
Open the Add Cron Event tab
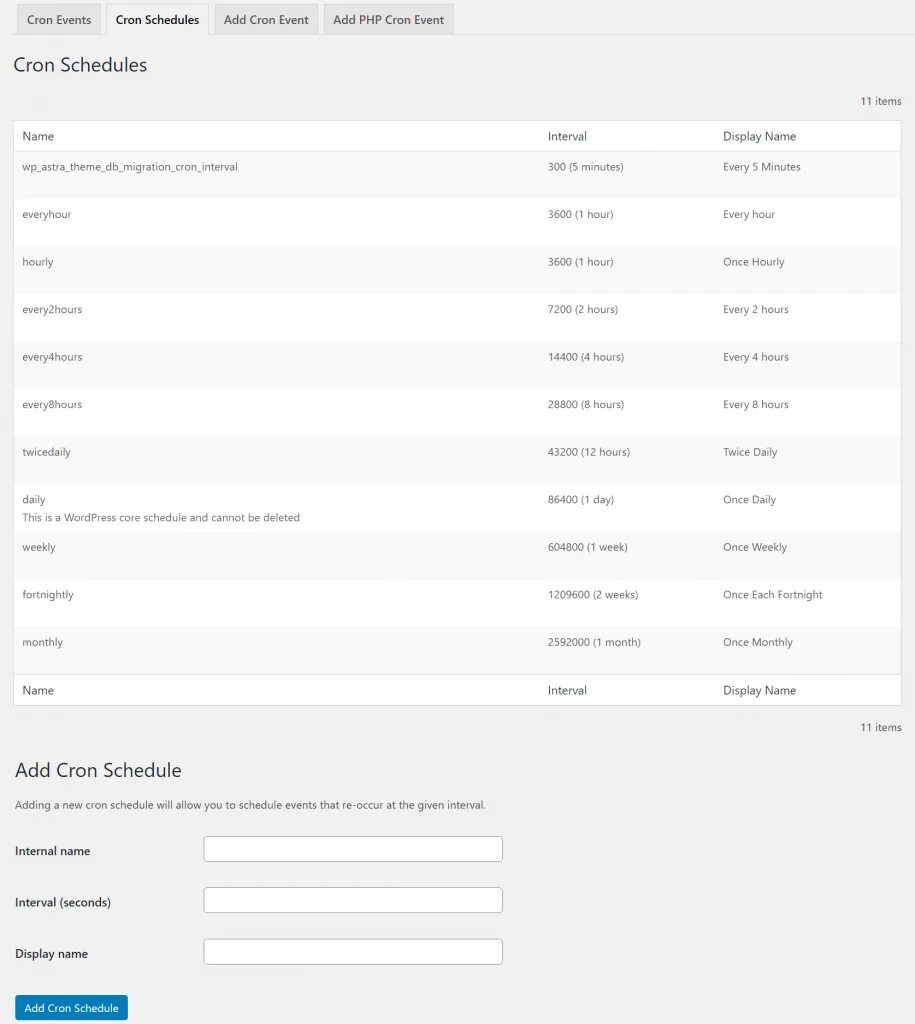click(265, 19)
